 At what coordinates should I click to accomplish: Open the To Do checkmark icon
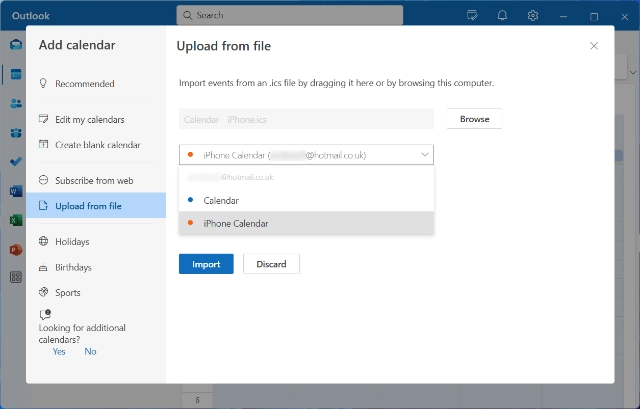coord(16,162)
